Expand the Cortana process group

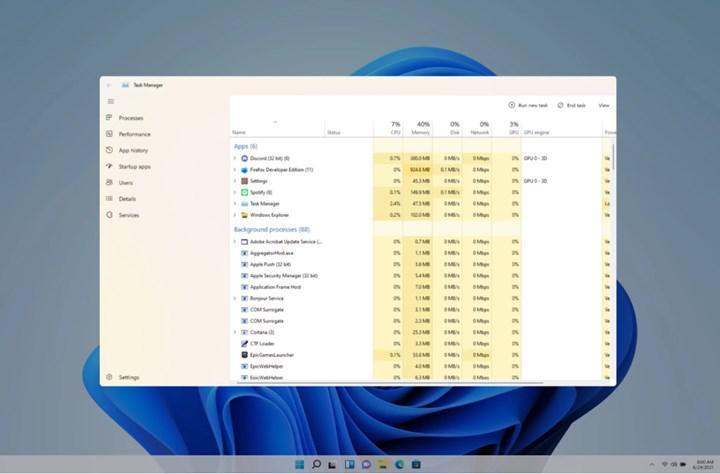tap(235, 332)
